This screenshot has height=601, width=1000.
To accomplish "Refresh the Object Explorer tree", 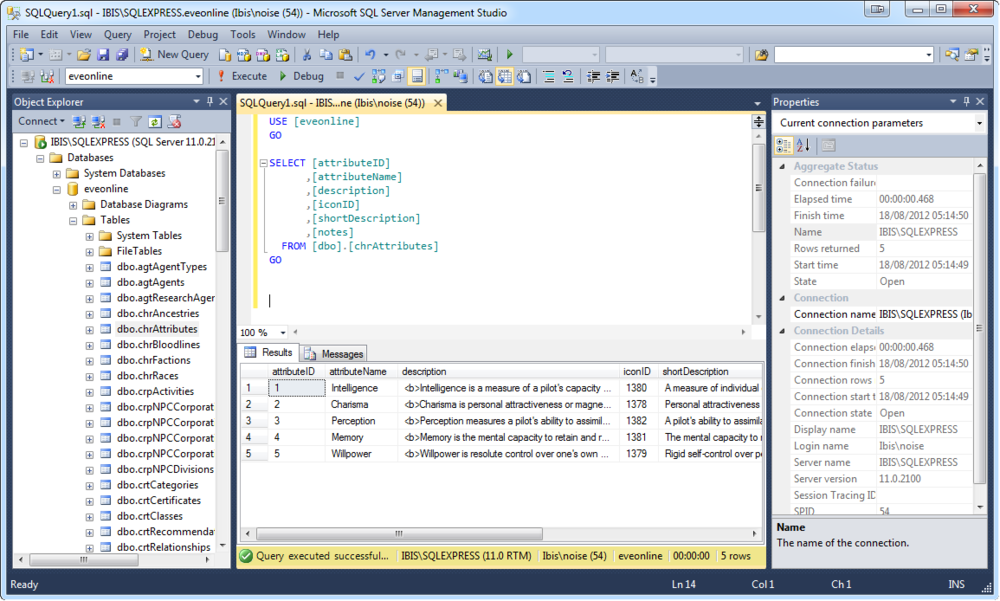I will (x=153, y=121).
